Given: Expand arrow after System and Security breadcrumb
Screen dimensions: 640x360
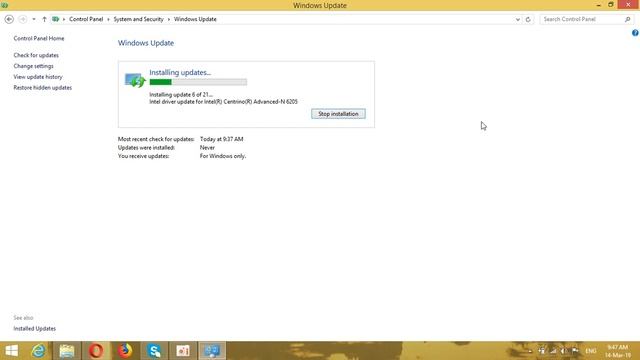Looking at the screenshot, I should pyautogui.click(x=169, y=19).
